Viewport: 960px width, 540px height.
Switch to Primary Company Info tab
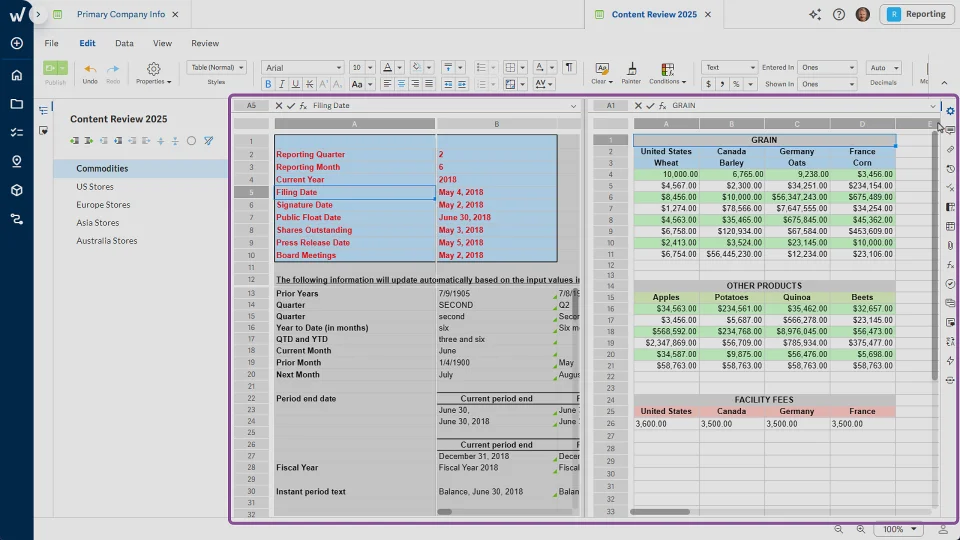pyautogui.click(x=120, y=15)
